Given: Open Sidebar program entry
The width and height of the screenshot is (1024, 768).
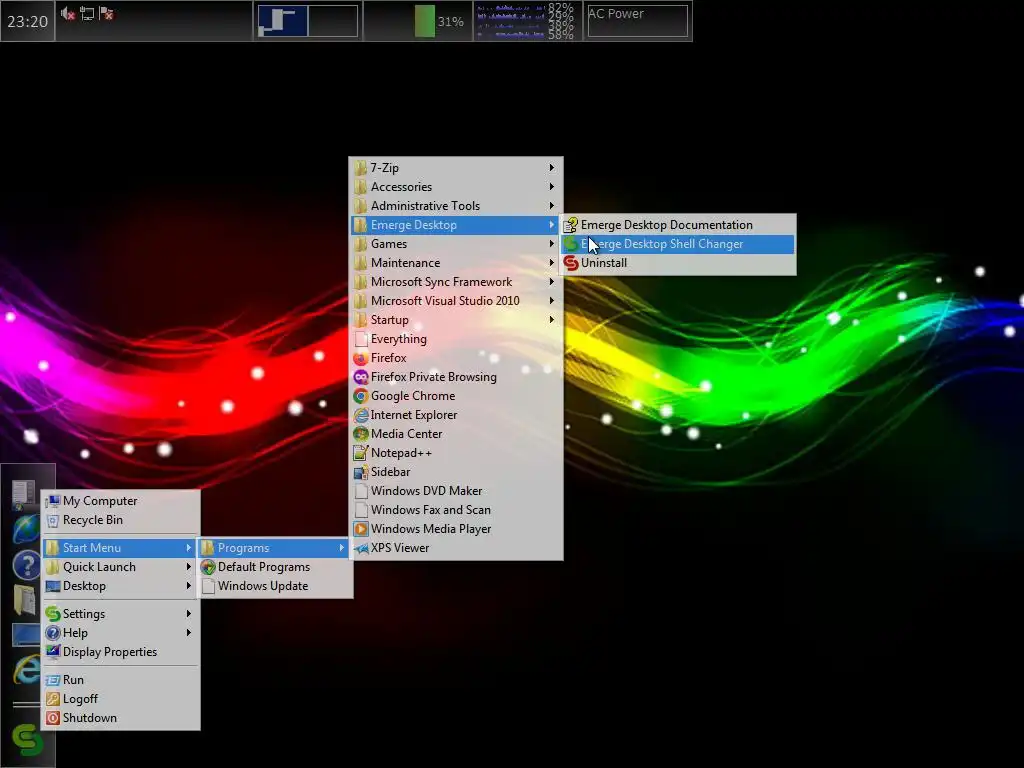Looking at the screenshot, I should [x=456, y=472].
